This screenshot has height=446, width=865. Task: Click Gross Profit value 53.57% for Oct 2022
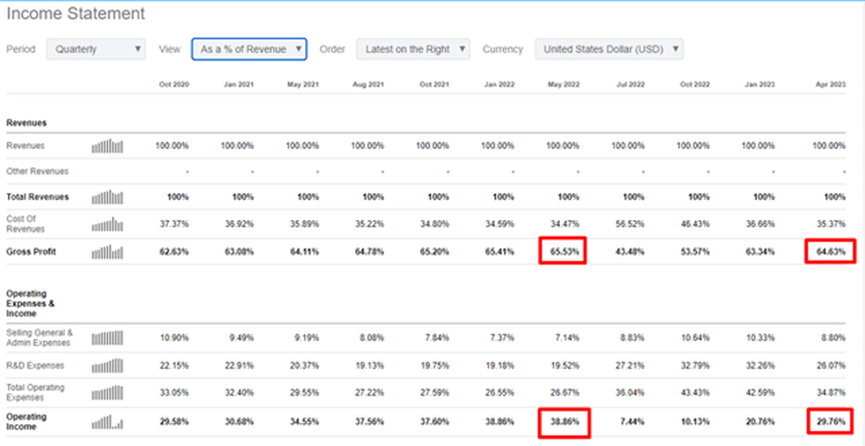pyautogui.click(x=695, y=252)
